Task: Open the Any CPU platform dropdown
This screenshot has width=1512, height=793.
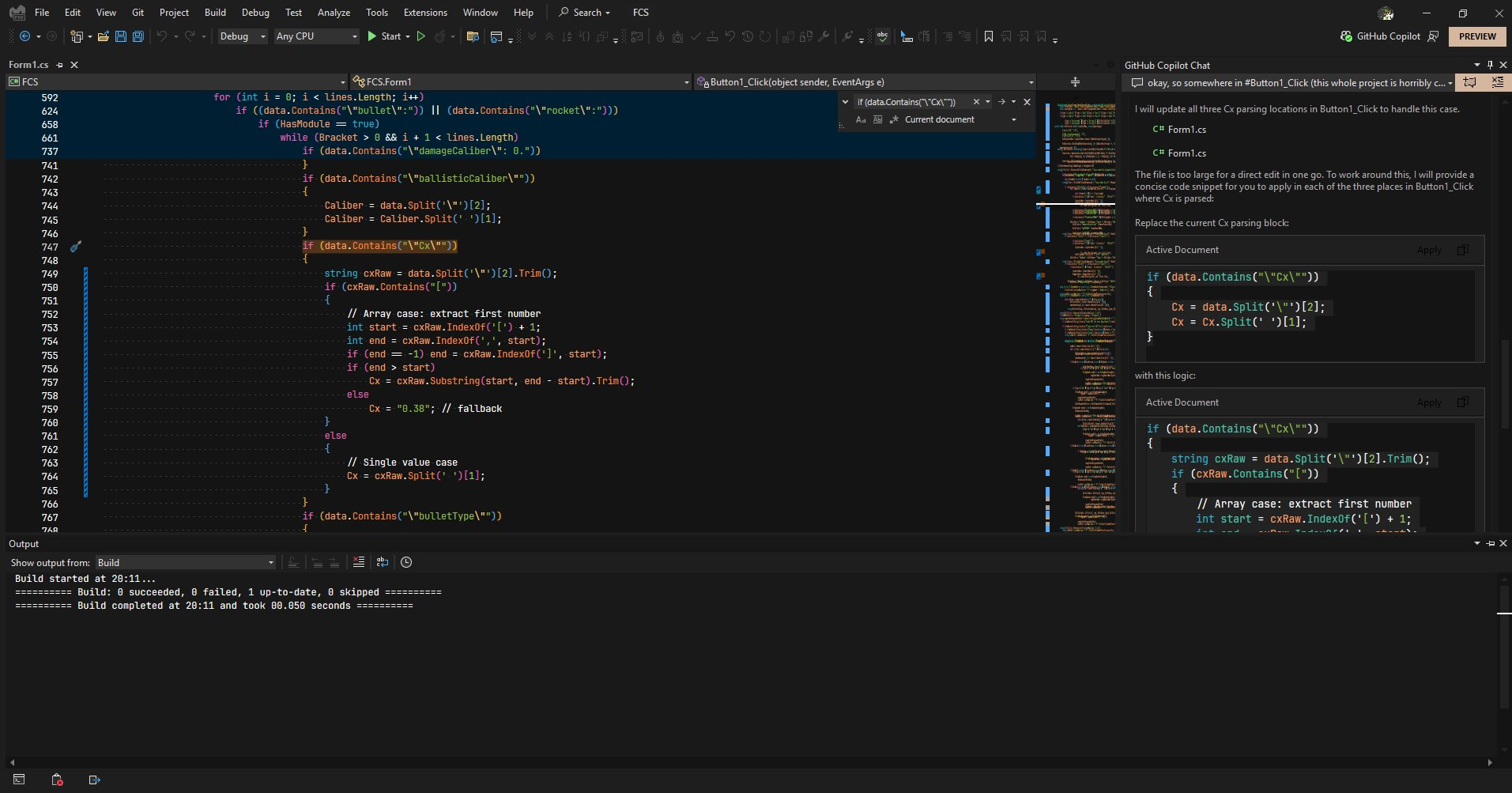Action: point(316,36)
